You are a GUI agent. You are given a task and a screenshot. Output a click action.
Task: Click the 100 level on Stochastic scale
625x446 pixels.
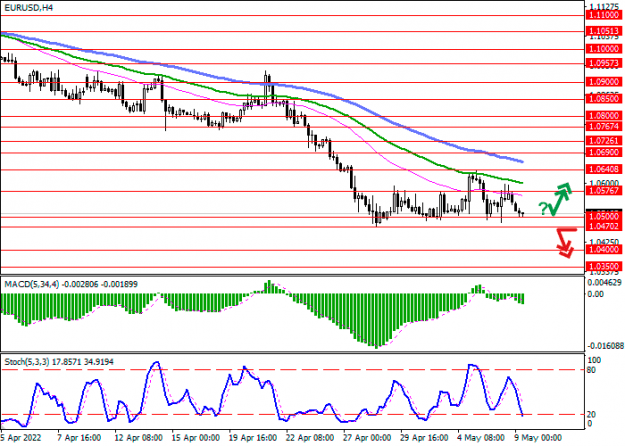pos(594,360)
